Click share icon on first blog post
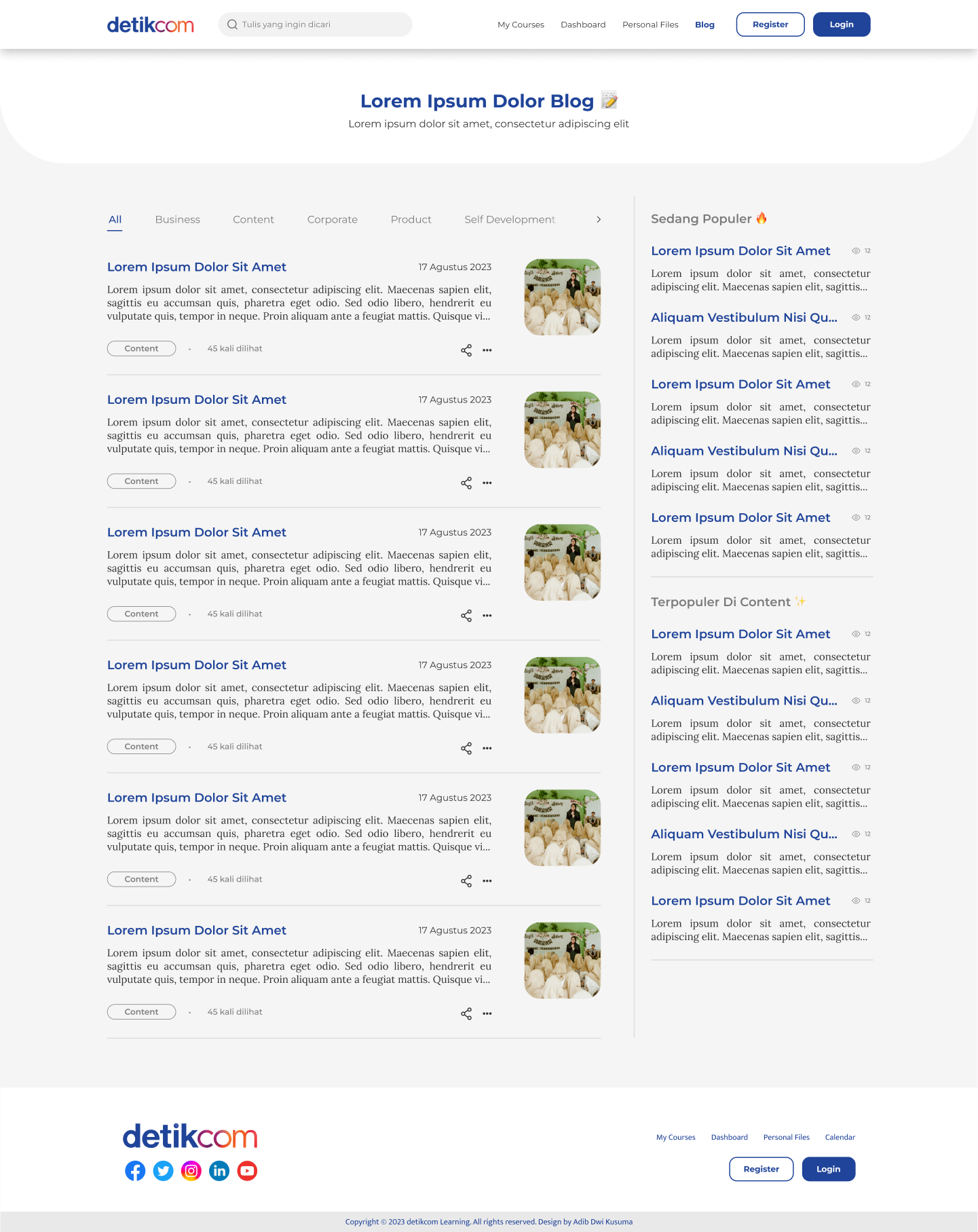 coord(466,350)
